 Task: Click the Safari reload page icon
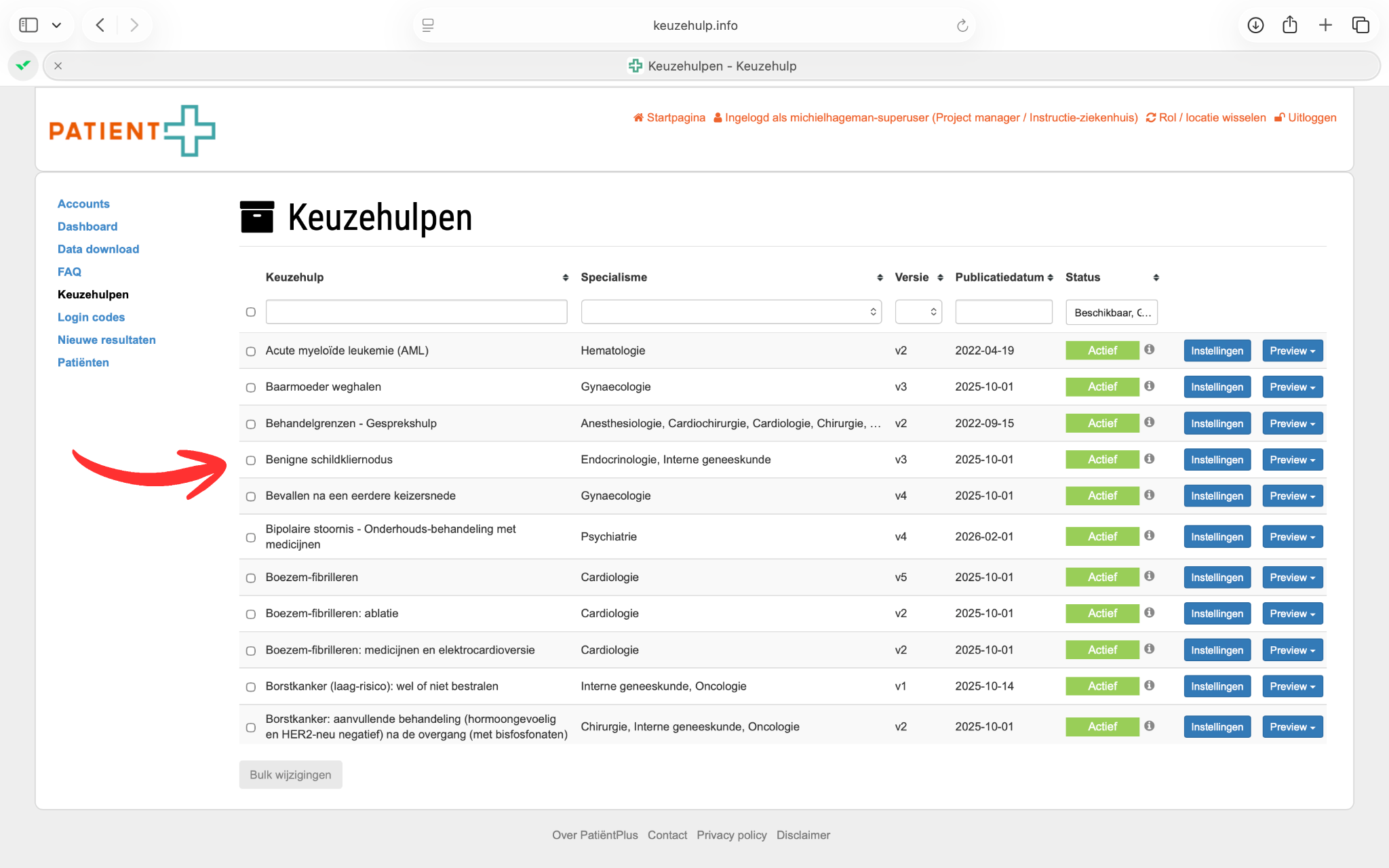[962, 26]
